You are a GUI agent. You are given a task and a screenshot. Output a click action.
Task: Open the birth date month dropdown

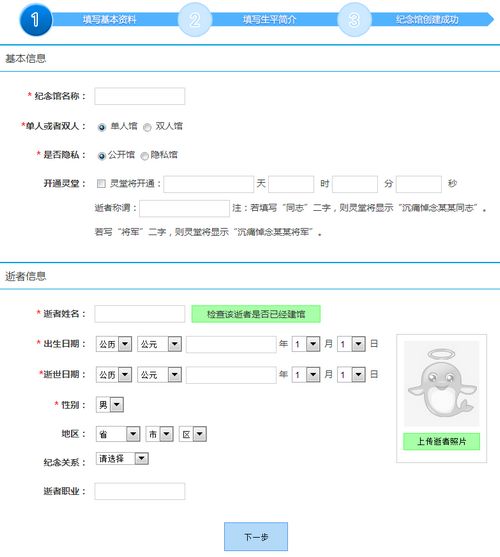[306, 344]
